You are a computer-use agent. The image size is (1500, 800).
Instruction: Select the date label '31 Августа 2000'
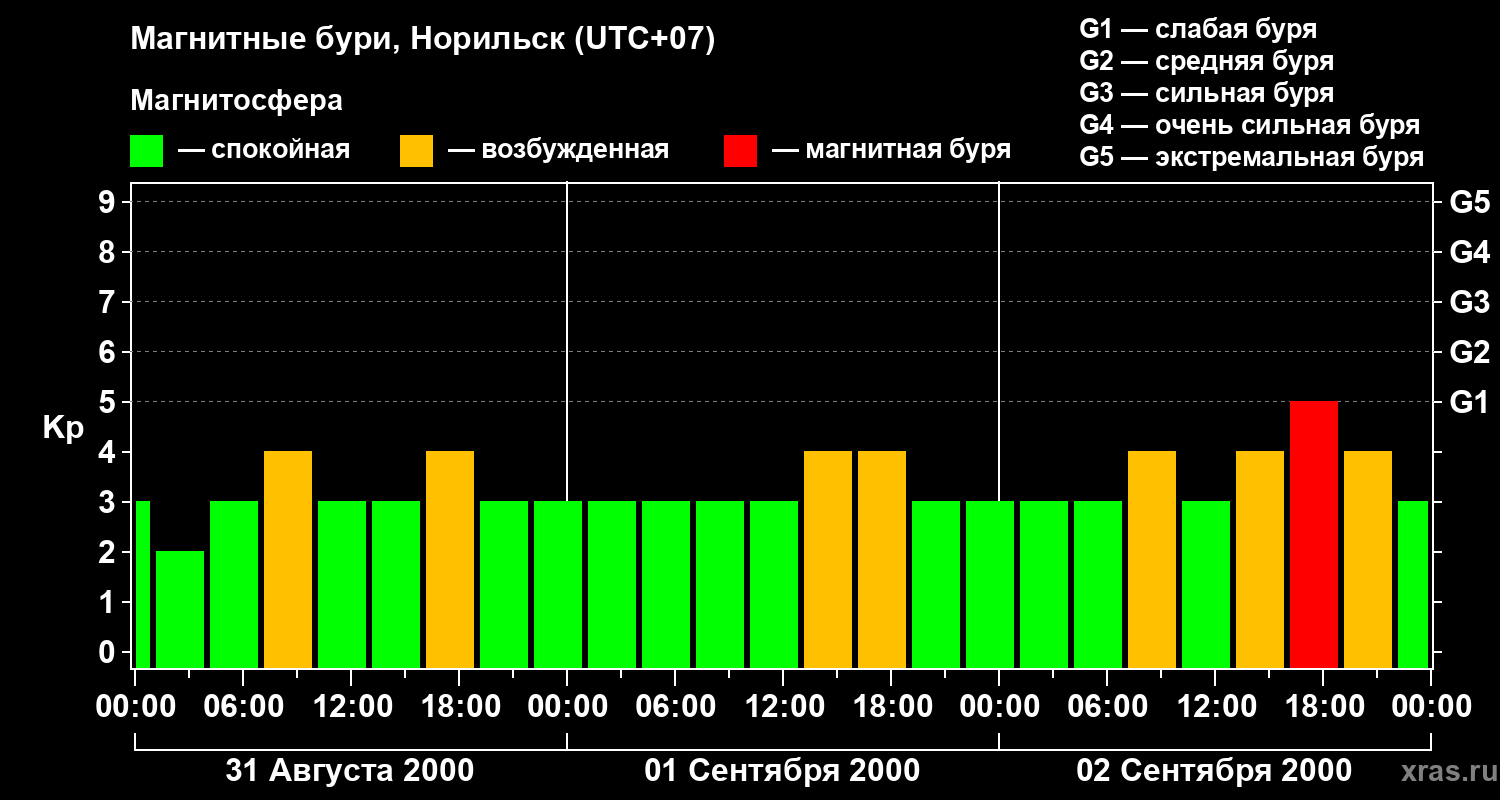click(x=350, y=771)
